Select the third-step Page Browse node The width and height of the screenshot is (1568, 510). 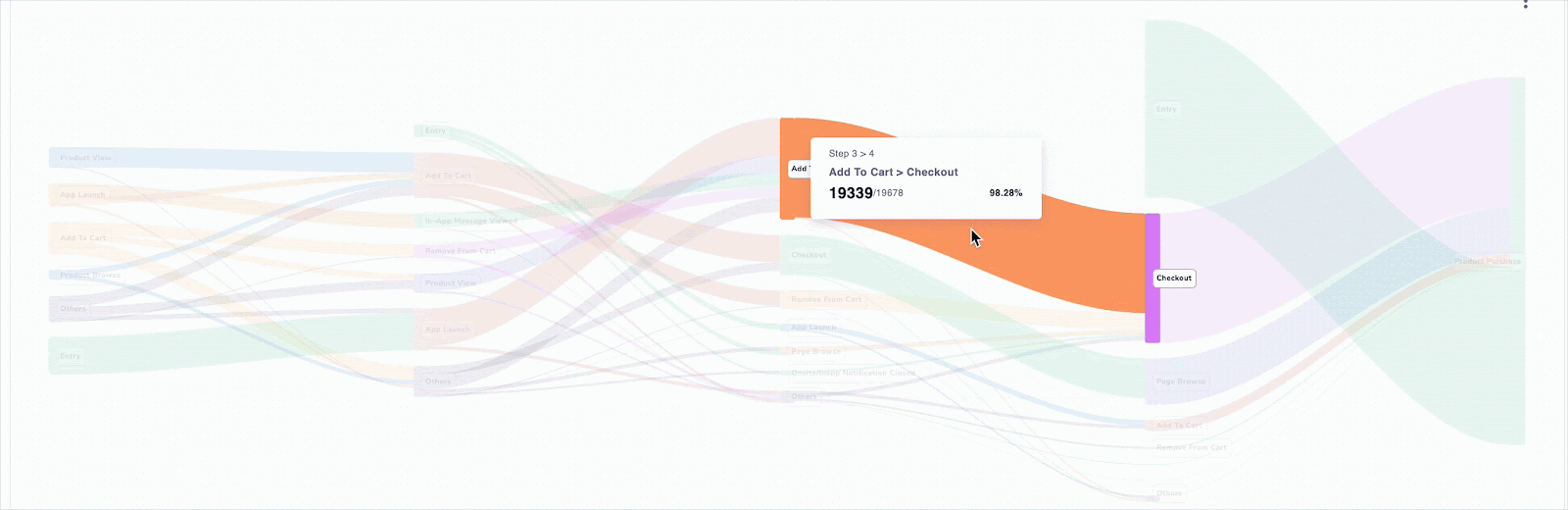point(815,351)
